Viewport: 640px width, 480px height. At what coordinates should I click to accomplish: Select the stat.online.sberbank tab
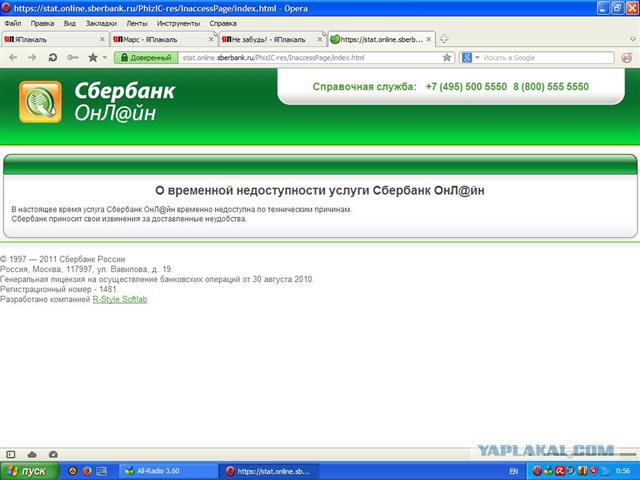[x=380, y=40]
